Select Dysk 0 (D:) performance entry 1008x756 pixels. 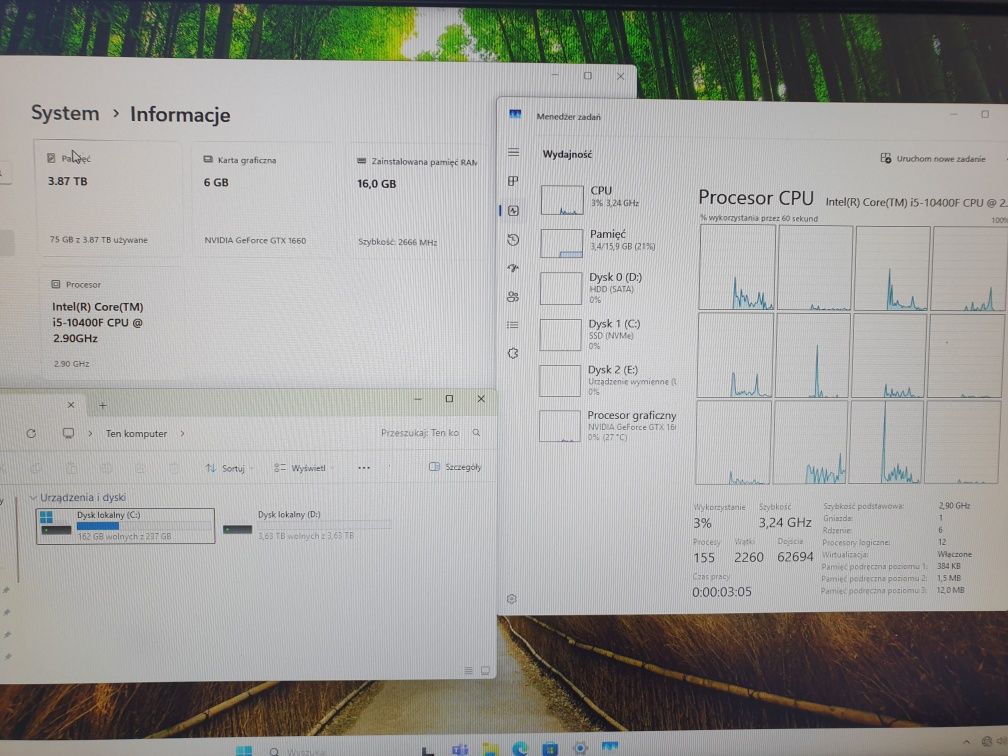(x=609, y=287)
